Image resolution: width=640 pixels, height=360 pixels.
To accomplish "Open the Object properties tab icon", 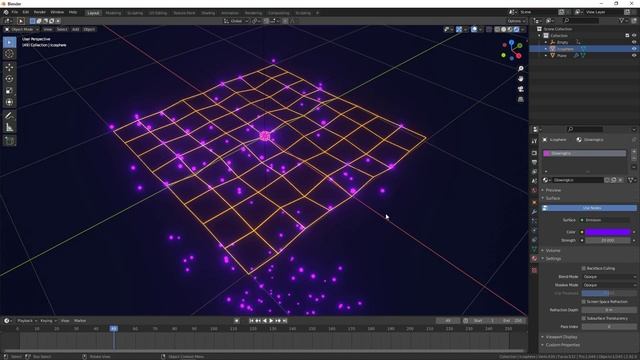I will click(x=534, y=202).
